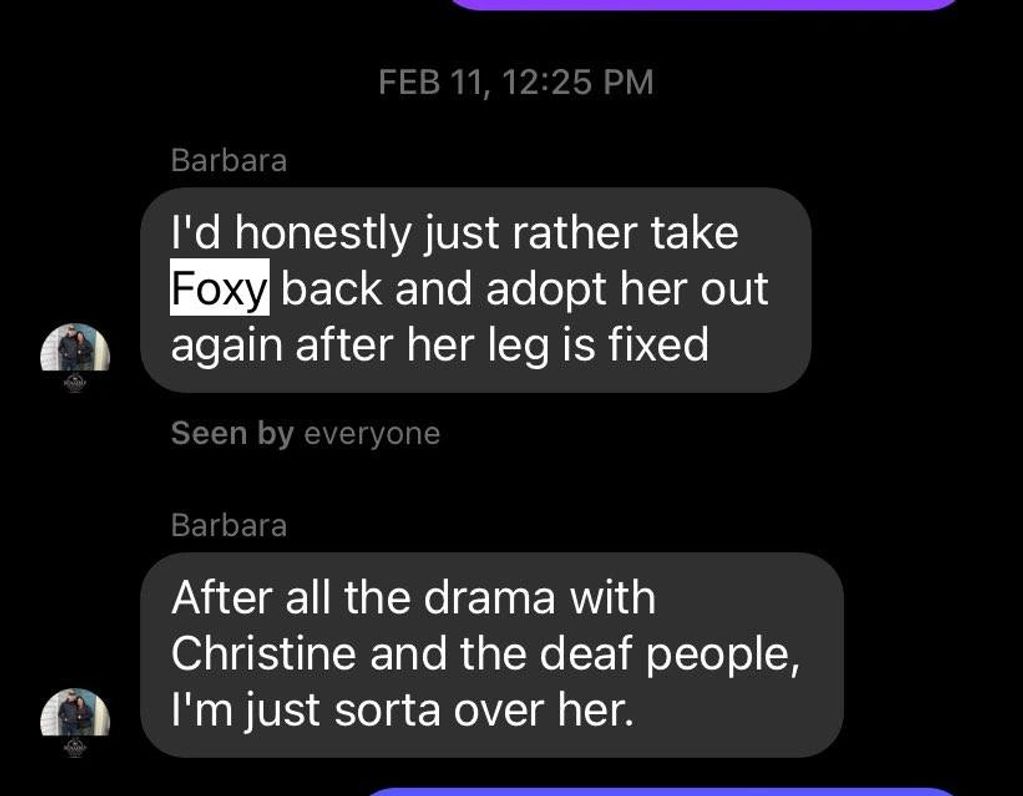1023x796 pixels.
Task: Click the word everyone in the seen receipt
Action: pyautogui.click(x=372, y=435)
